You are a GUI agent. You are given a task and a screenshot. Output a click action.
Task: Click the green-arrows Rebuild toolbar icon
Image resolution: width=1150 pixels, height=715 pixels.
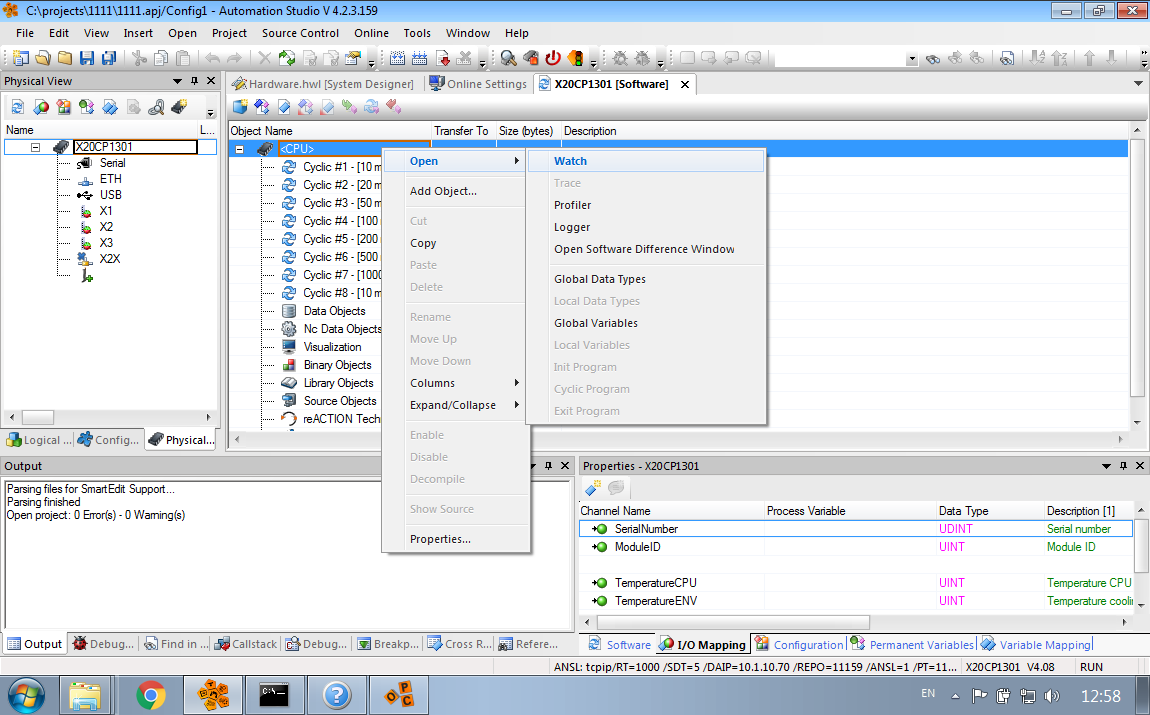point(287,58)
